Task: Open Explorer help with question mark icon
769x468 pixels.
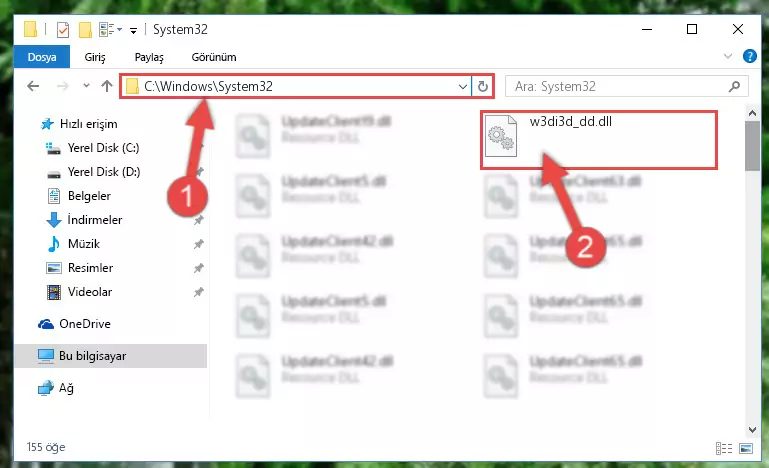Action: point(749,56)
